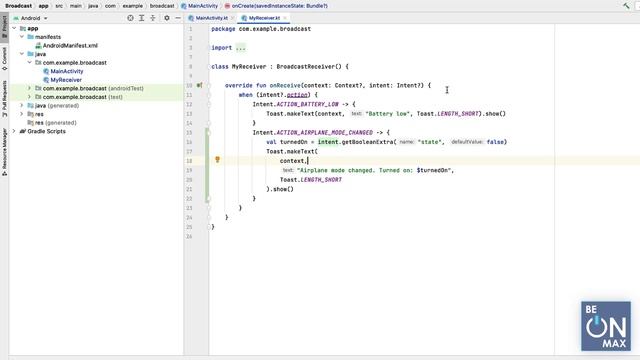This screenshot has width=640, height=360.
Task: Open the Project tool window tab
Action: 4,27
